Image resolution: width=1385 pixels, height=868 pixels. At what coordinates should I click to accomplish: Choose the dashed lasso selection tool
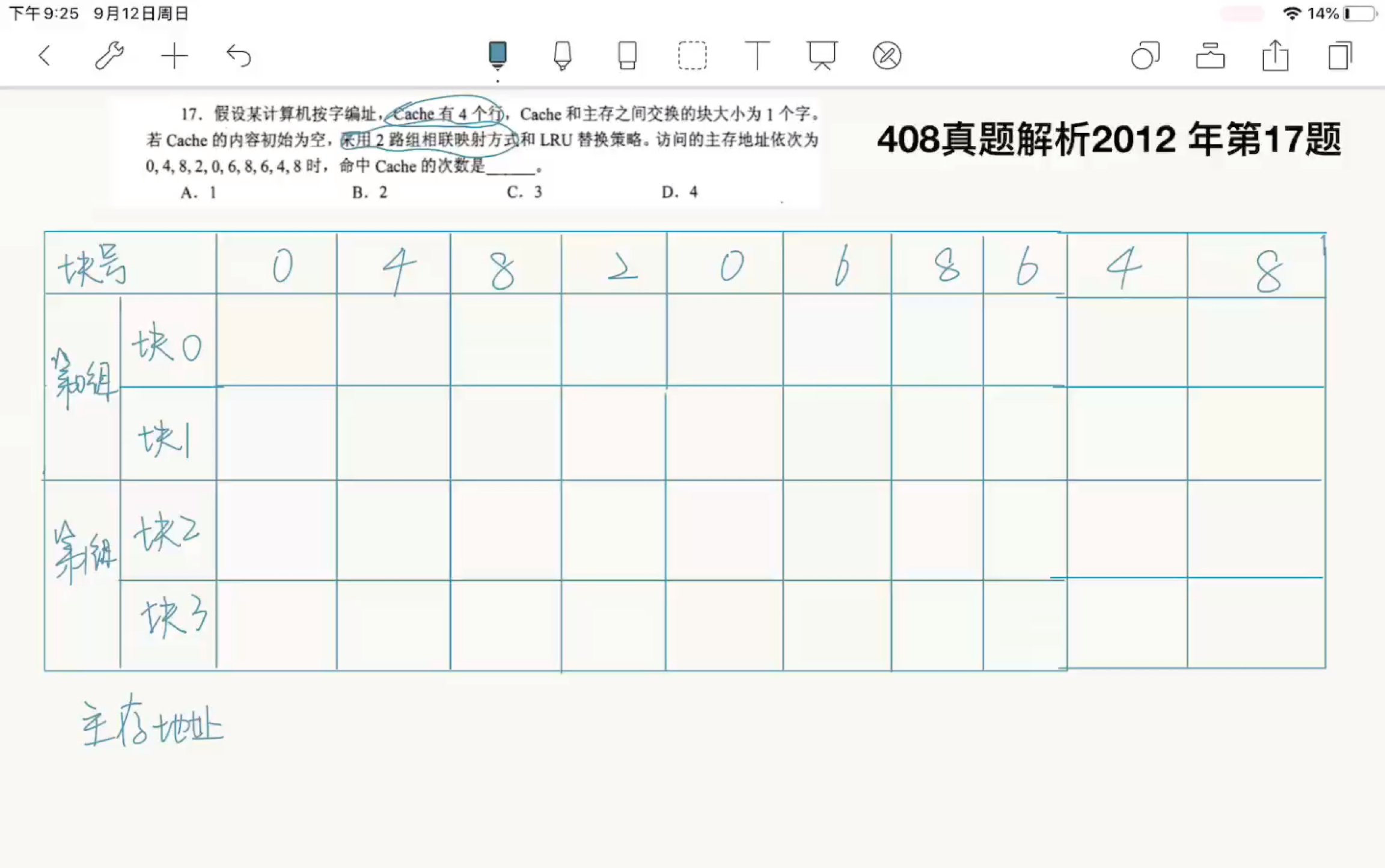click(x=692, y=56)
